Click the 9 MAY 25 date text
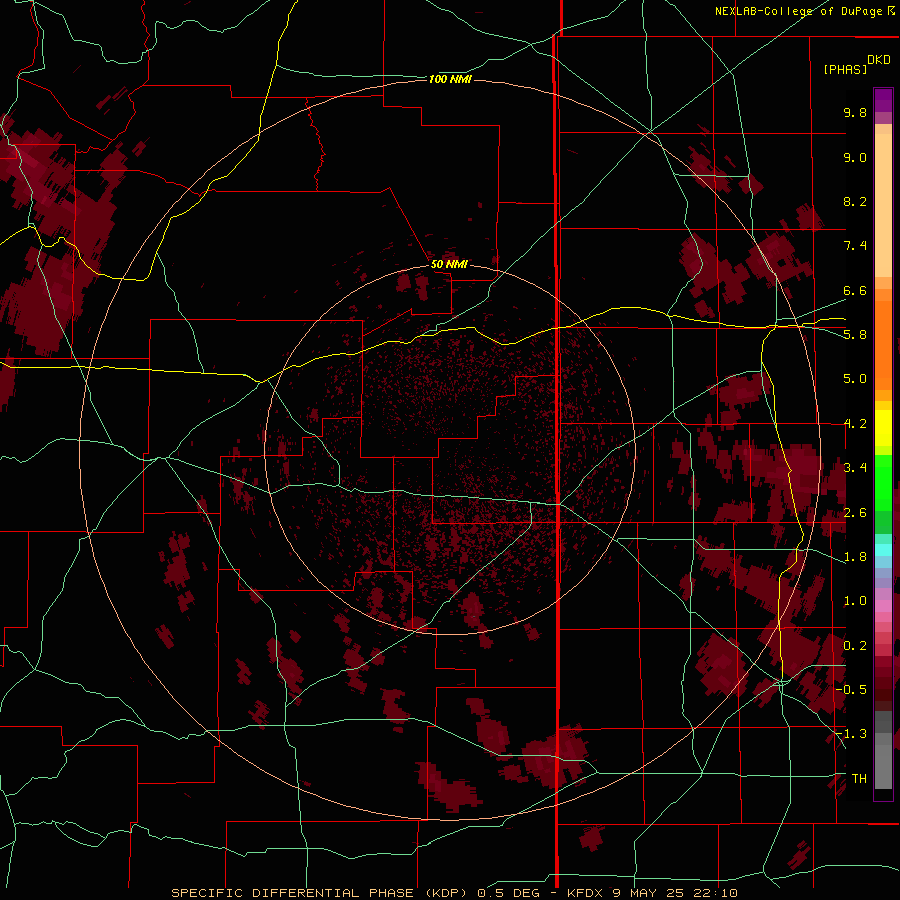The width and height of the screenshot is (900, 900). [x=649, y=893]
